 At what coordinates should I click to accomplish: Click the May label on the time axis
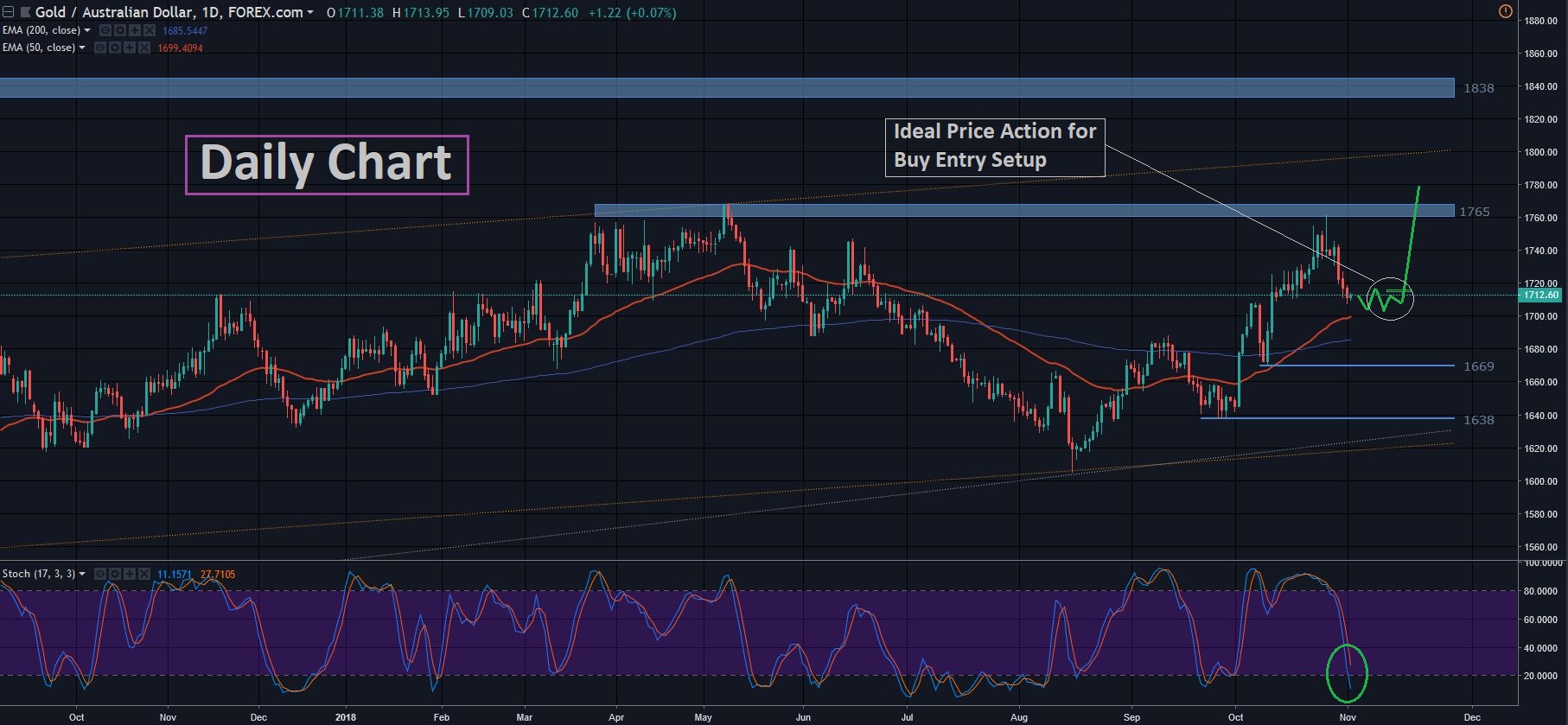[704, 717]
